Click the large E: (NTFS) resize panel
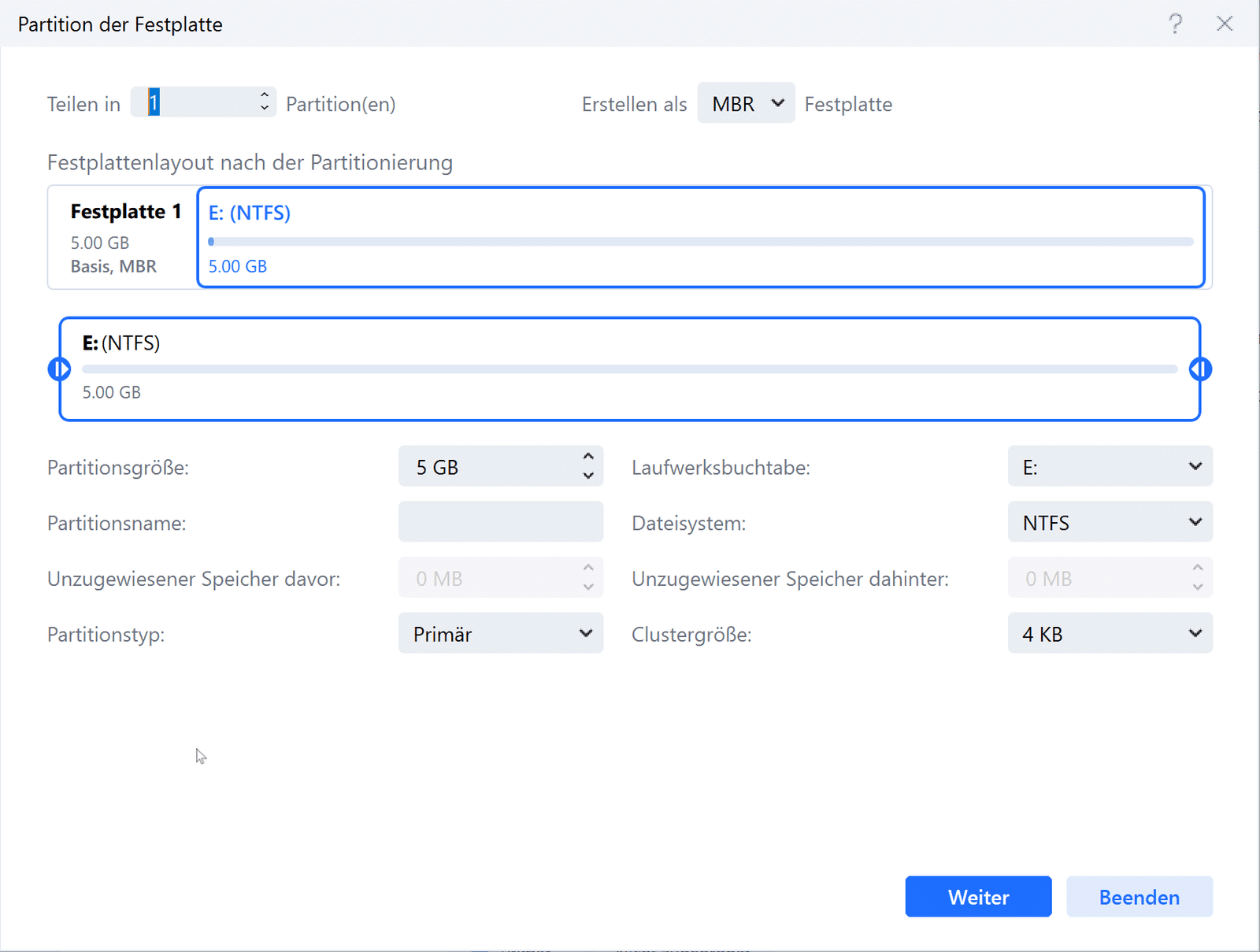Screen dimensions: 1260x952 tap(630, 368)
